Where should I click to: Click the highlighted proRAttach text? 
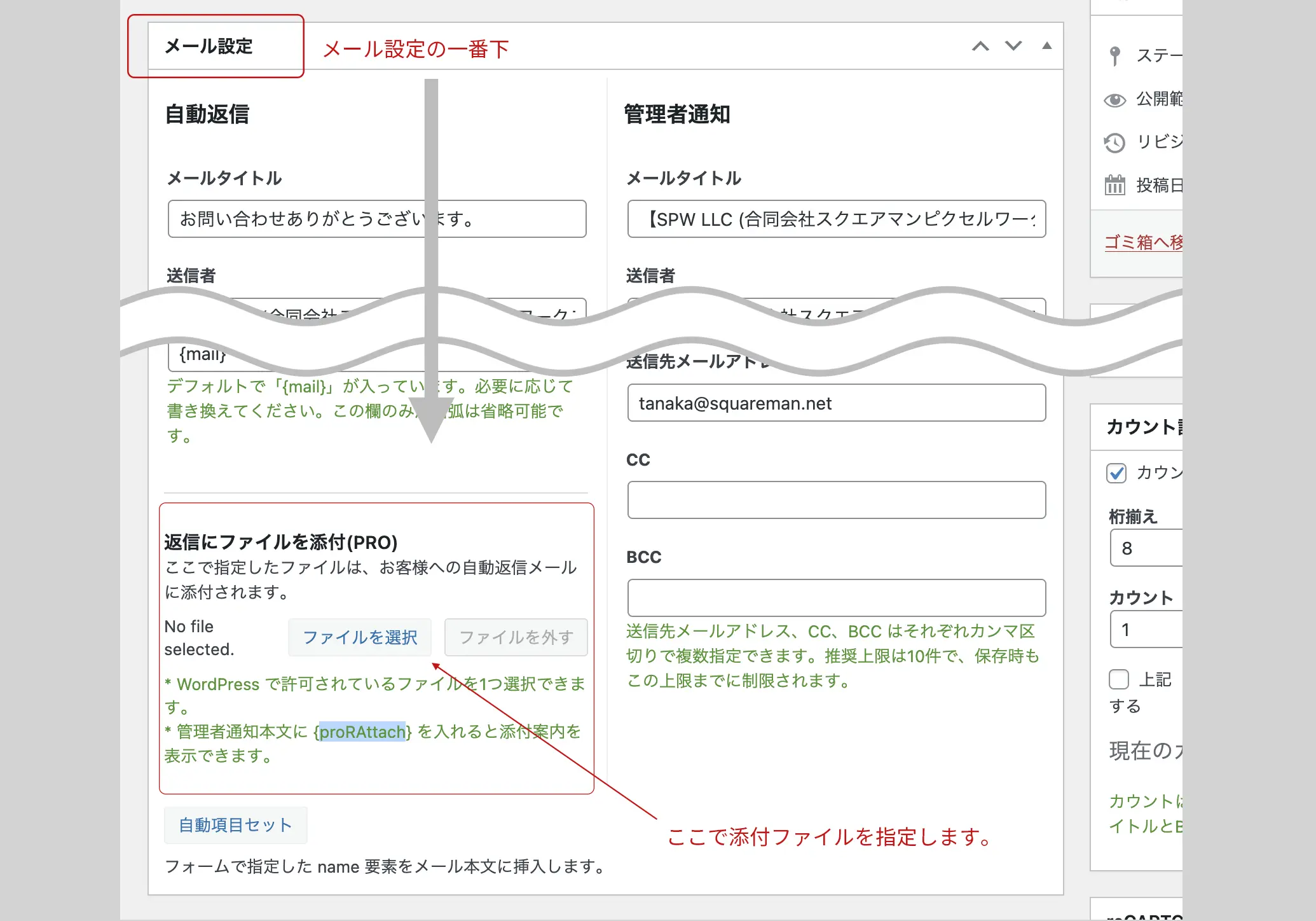362,732
